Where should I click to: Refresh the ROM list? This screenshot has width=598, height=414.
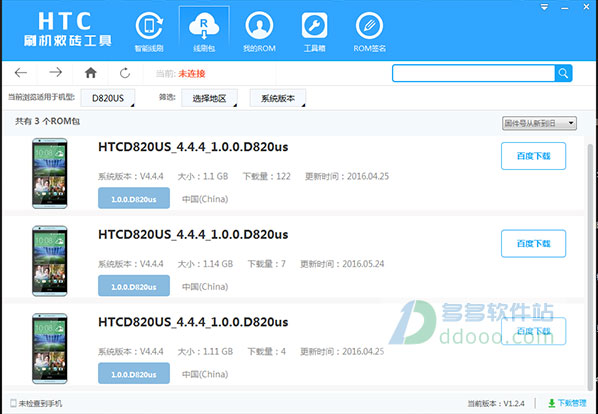[x=125, y=73]
